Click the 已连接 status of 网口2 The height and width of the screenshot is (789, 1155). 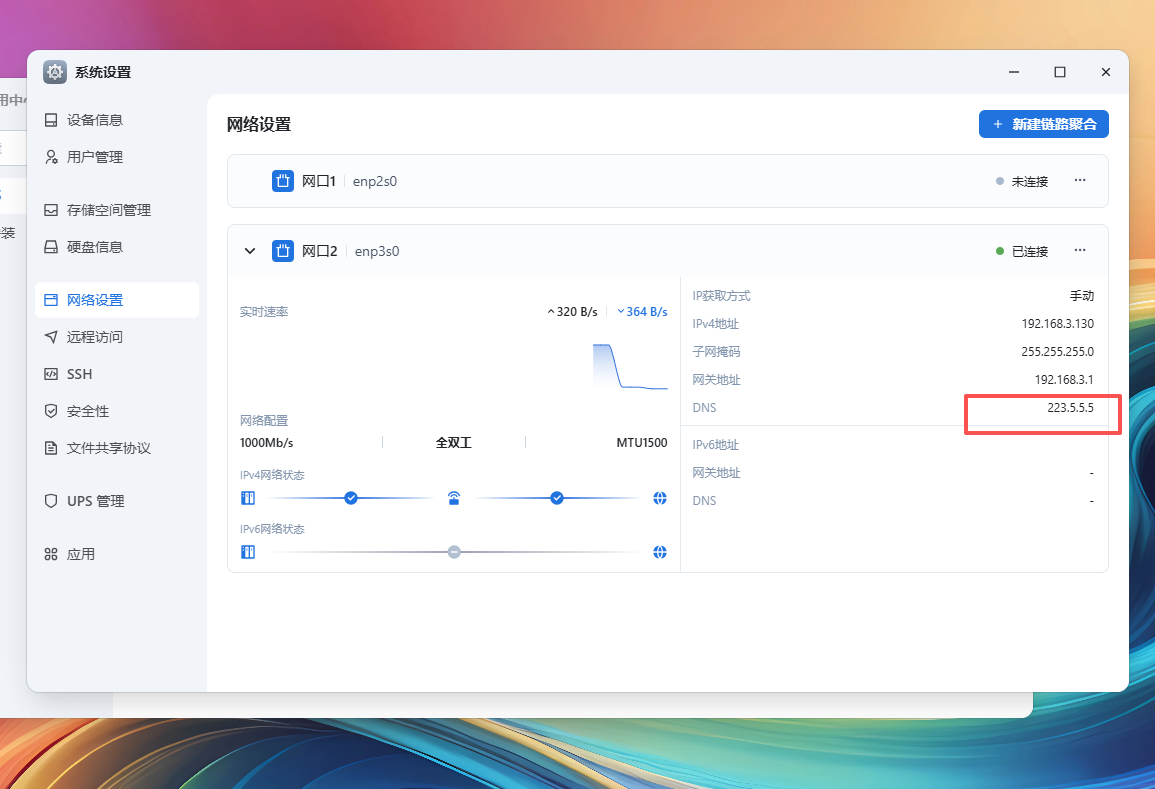pyautogui.click(x=1022, y=251)
